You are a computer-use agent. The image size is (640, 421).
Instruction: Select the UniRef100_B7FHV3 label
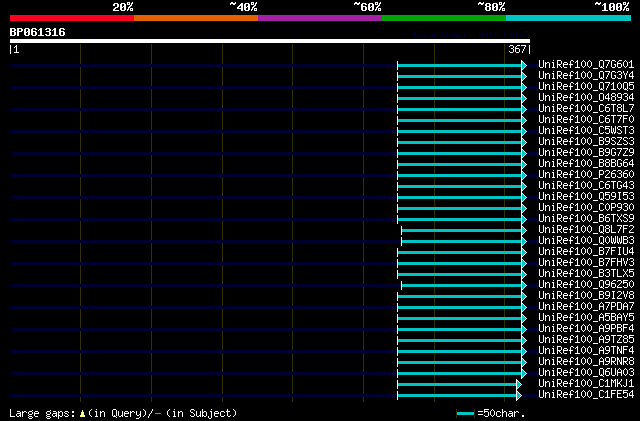[586, 263]
